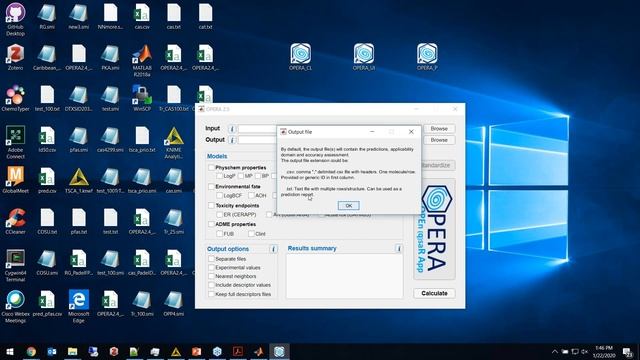
Task: Check the Physchem properties checkbox
Action: click(211, 168)
